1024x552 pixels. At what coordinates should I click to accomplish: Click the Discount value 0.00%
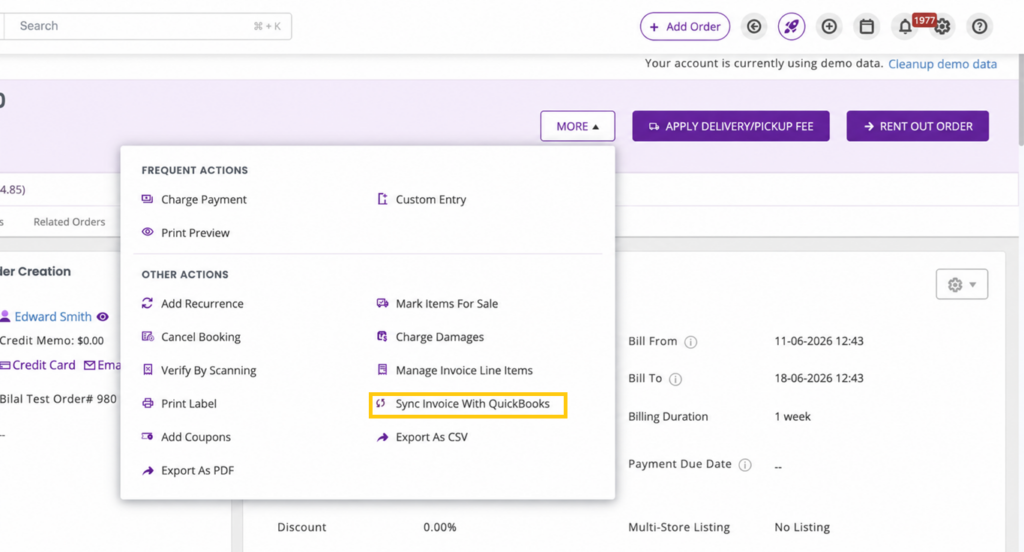click(x=440, y=527)
